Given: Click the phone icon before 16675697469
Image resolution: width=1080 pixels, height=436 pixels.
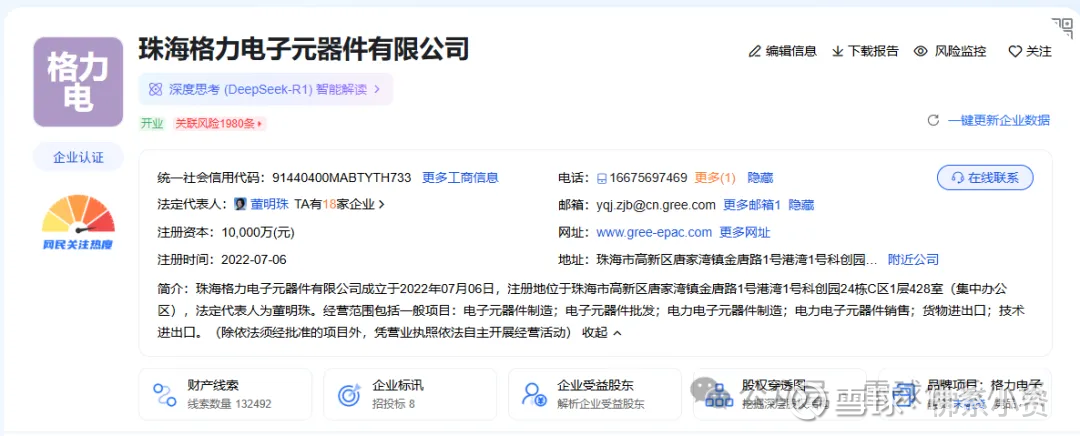Looking at the screenshot, I should [x=602, y=178].
